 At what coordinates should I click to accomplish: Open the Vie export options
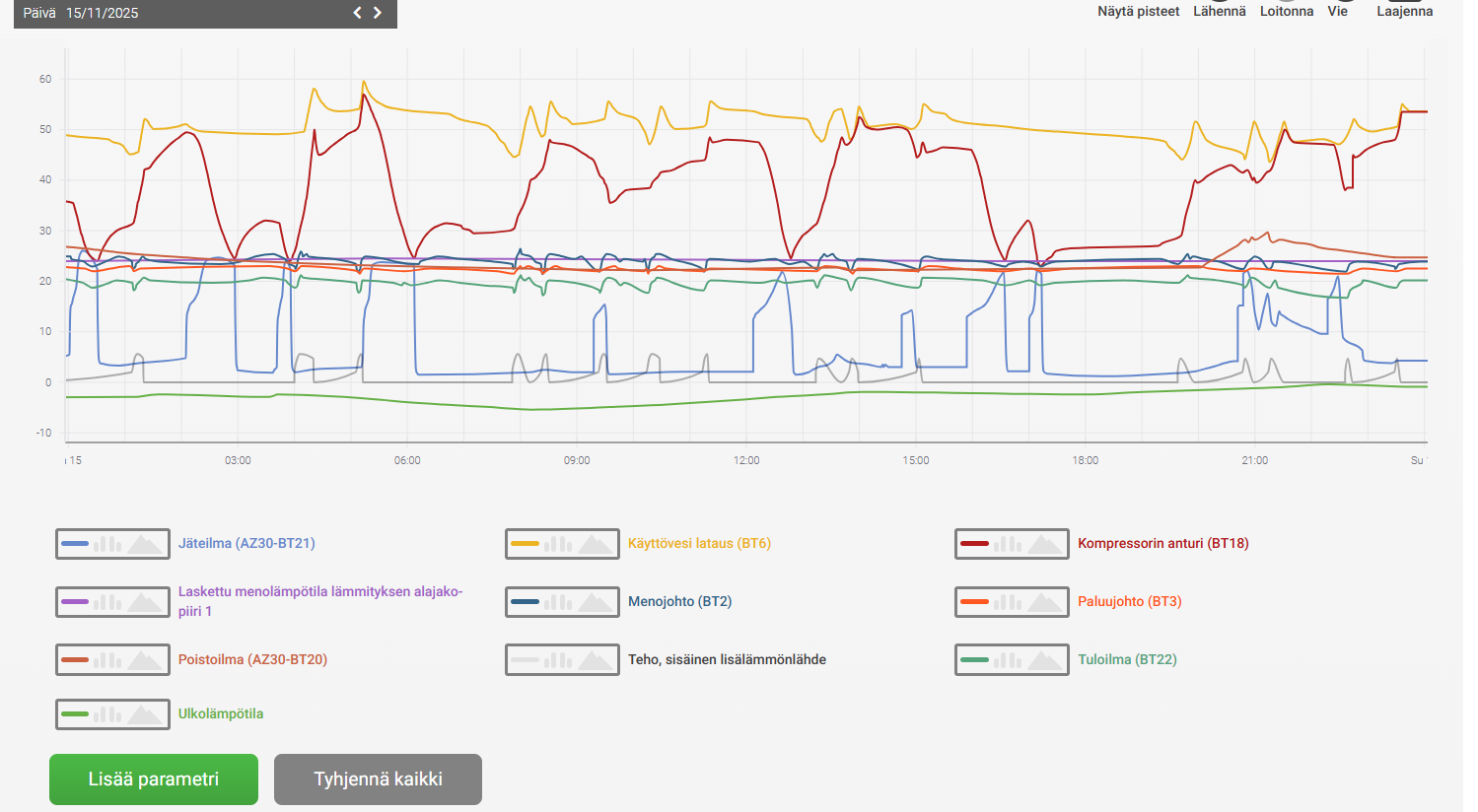(1337, 12)
